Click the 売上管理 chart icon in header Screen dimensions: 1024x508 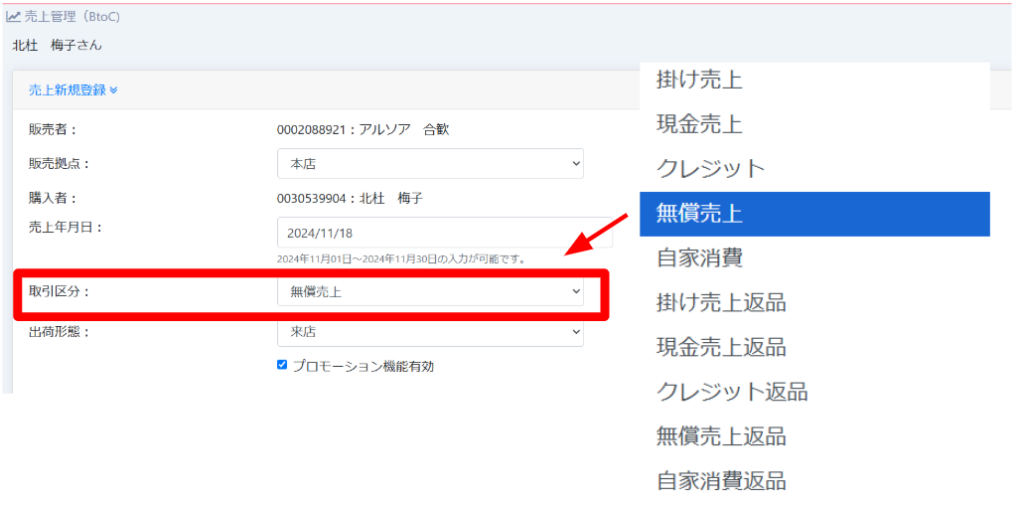coord(14,17)
